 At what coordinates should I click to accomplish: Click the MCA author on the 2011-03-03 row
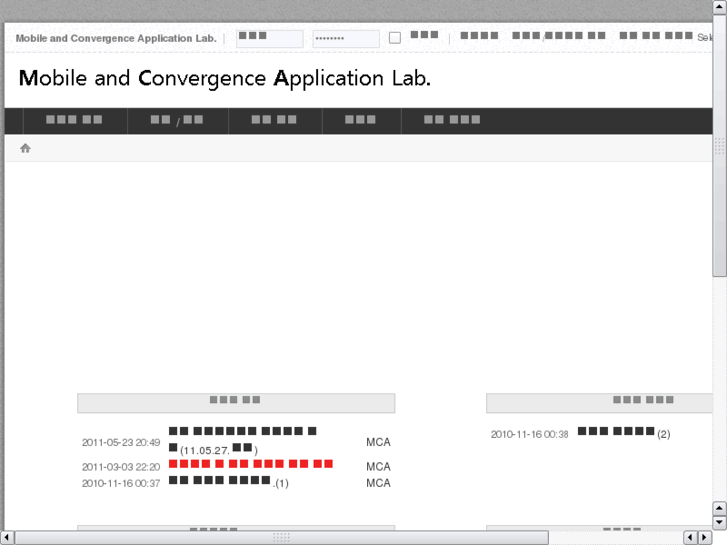coord(378,466)
